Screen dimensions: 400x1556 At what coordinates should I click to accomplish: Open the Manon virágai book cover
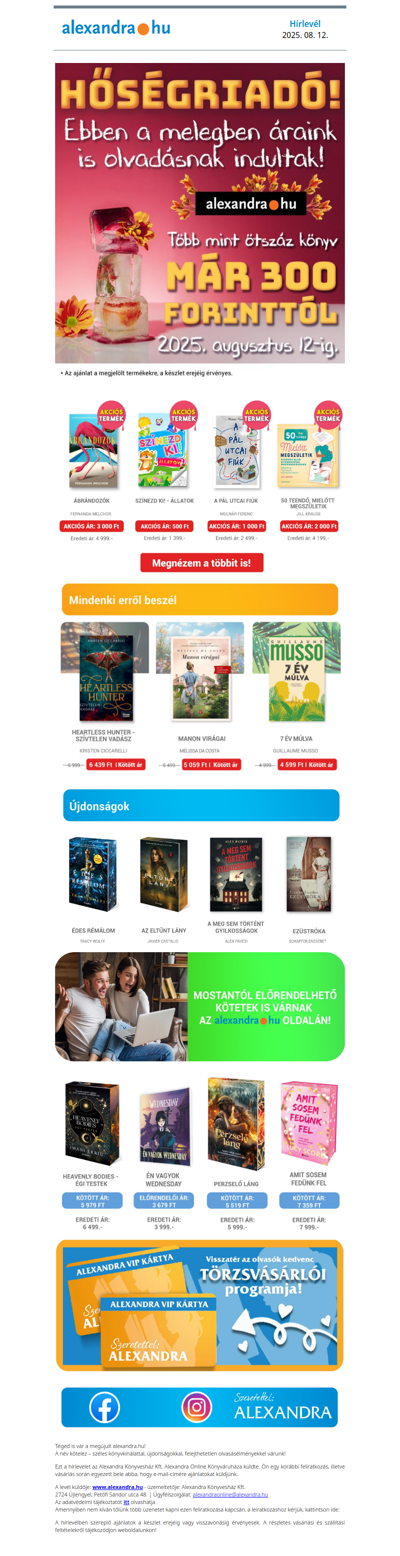point(200,671)
